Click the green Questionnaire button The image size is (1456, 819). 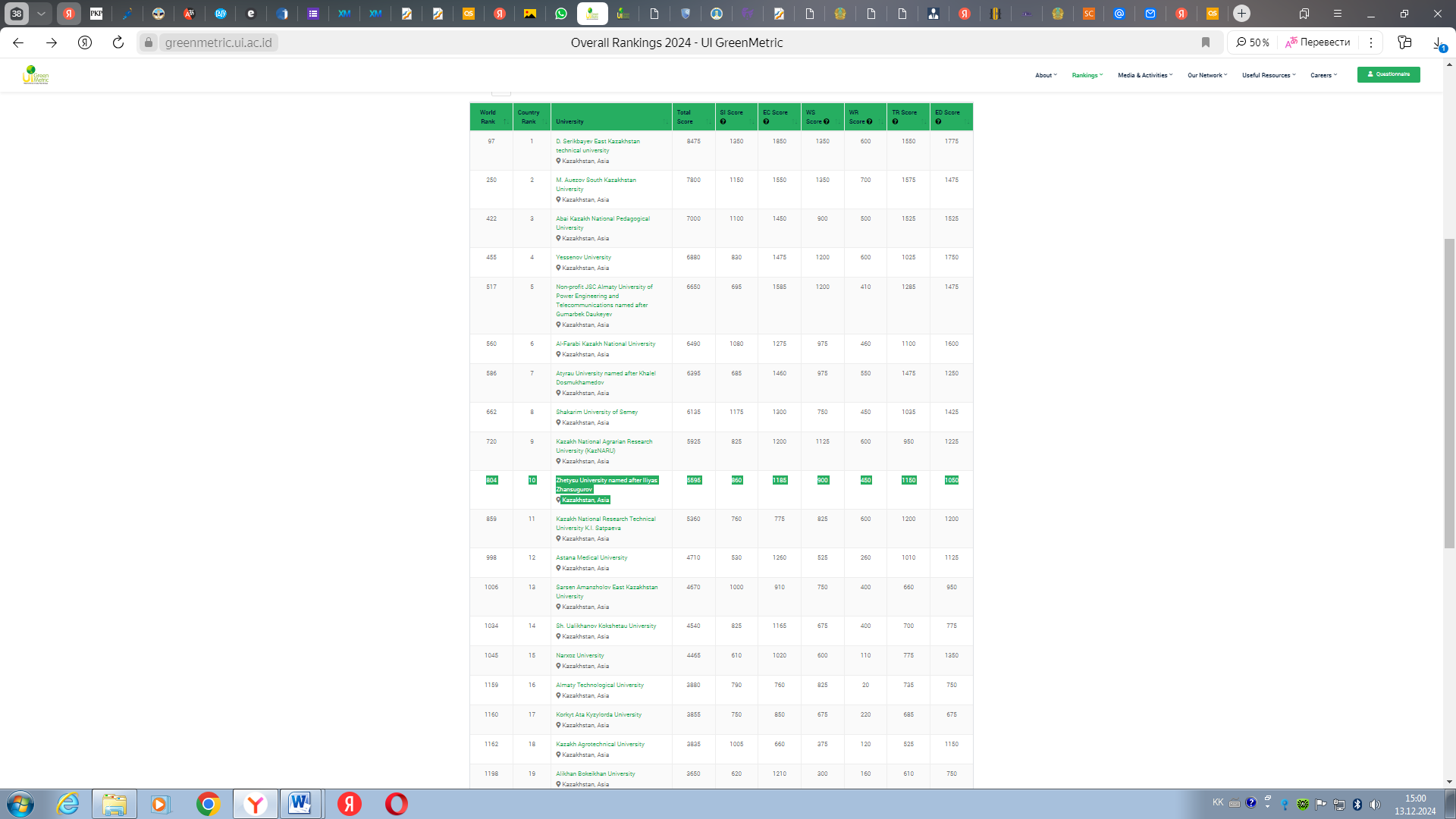(1388, 74)
